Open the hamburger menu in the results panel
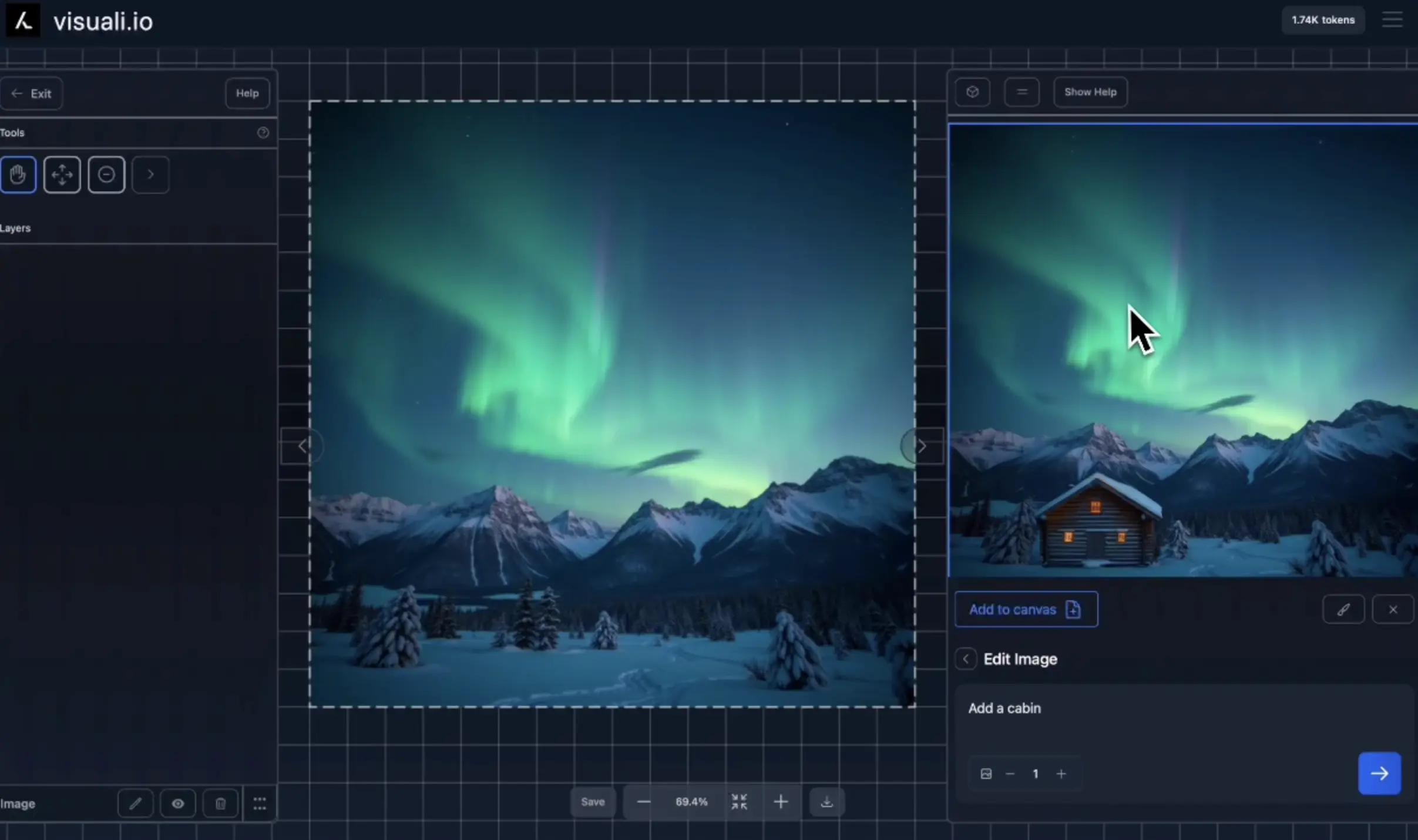The width and height of the screenshot is (1418, 840). pyautogui.click(x=1022, y=92)
